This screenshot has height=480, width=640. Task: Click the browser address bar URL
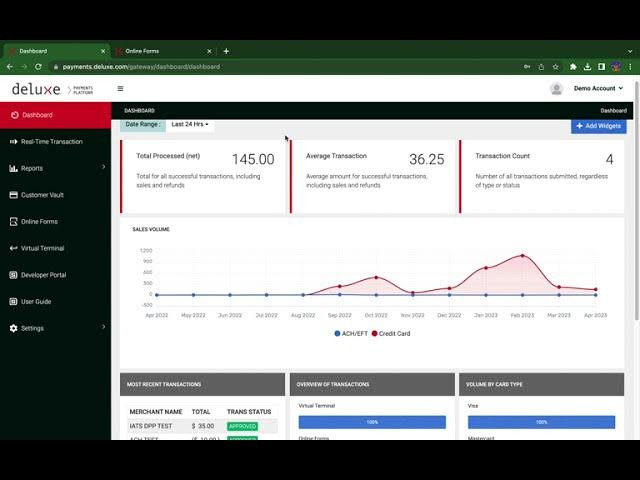click(141, 67)
